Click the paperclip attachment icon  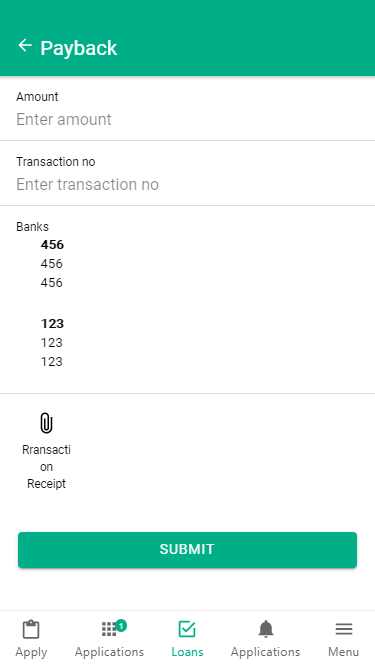point(46,423)
